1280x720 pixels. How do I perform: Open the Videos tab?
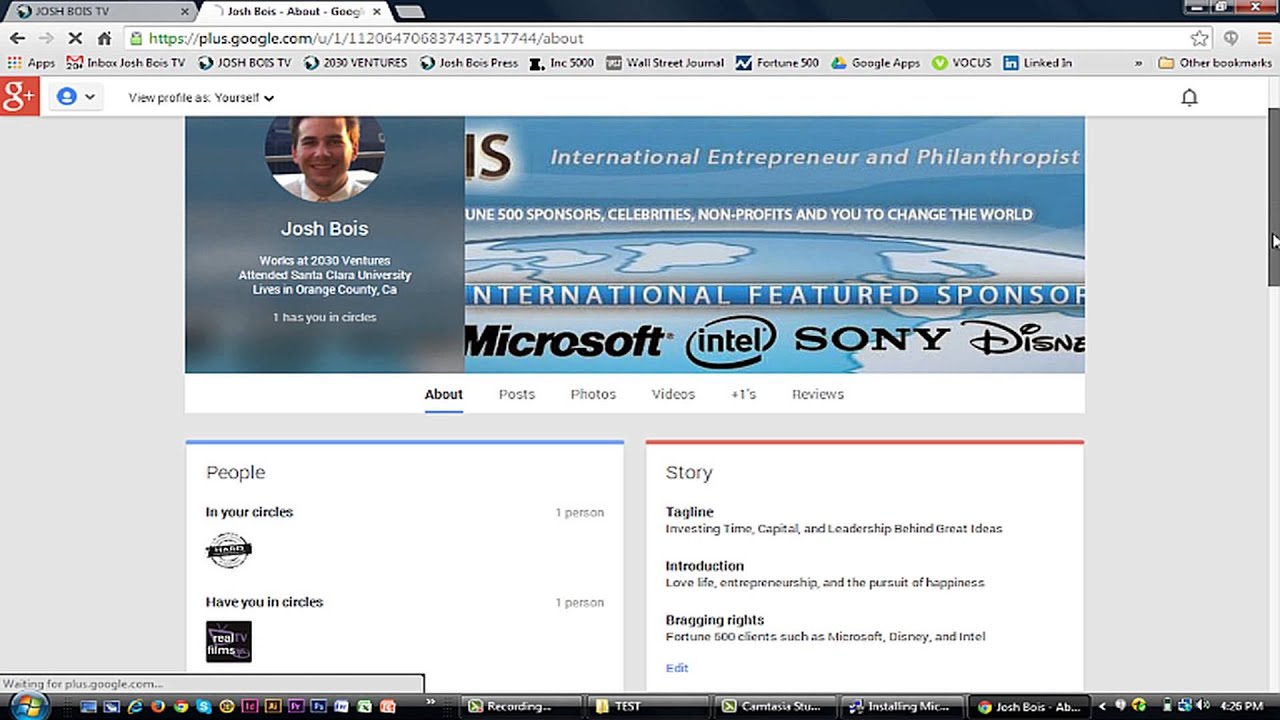(x=673, y=394)
